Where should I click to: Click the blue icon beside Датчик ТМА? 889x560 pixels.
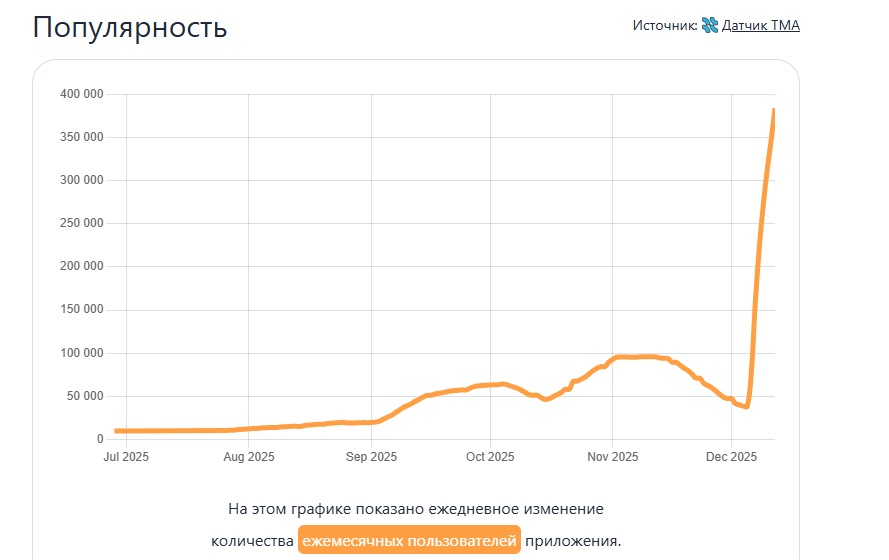click(x=710, y=25)
